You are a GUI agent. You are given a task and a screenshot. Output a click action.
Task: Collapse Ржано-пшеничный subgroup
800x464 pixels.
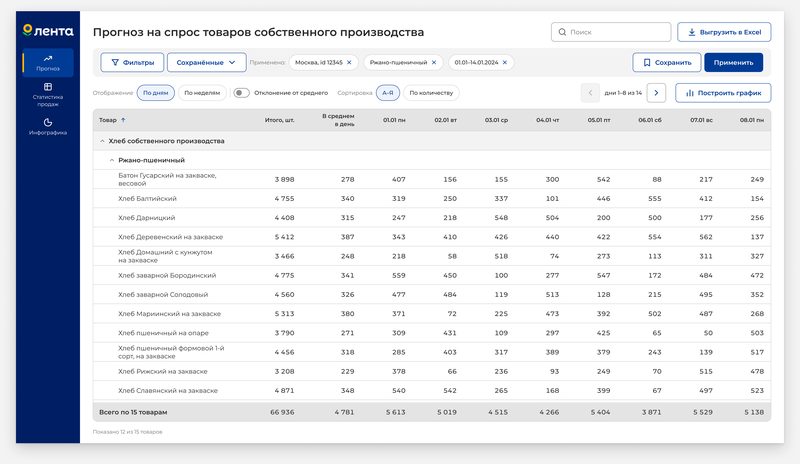tap(112, 160)
